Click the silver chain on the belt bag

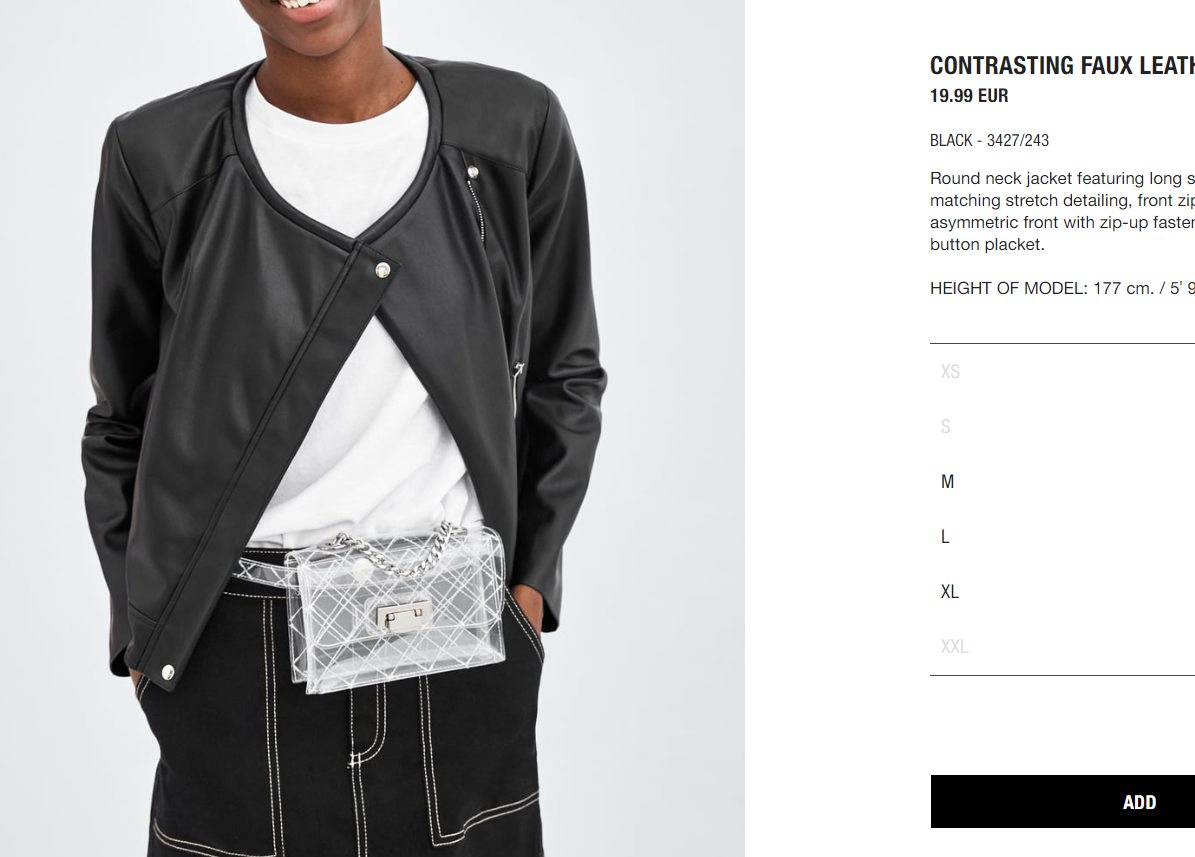396,551
